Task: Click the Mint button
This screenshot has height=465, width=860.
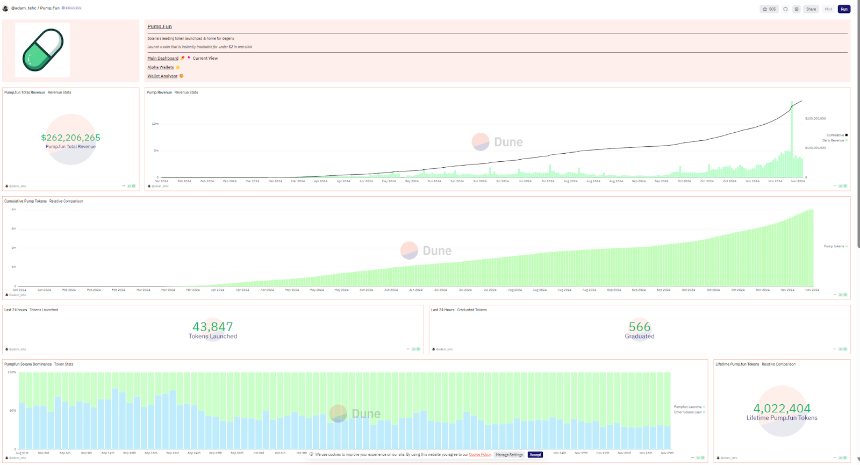Action: click(x=828, y=9)
